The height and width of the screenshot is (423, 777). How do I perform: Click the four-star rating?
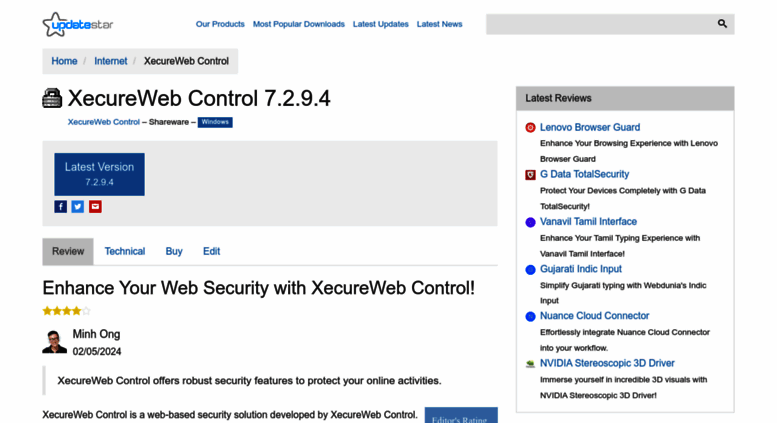coord(66,311)
